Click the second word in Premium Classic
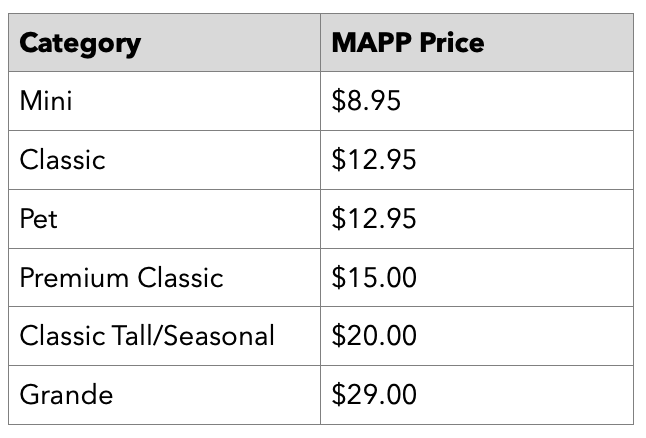646x438 pixels. pyautogui.click(x=180, y=277)
